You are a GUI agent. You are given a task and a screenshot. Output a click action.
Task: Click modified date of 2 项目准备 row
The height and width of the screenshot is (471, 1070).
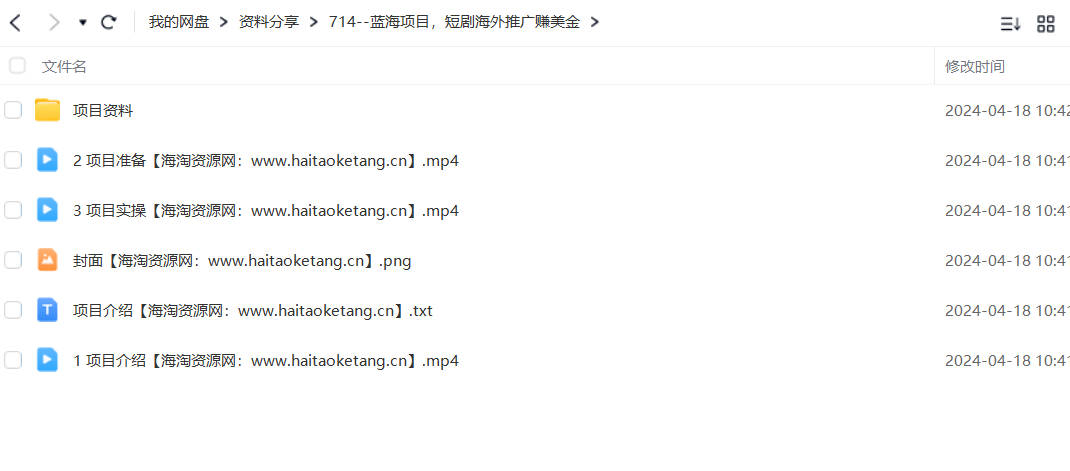click(x=1007, y=161)
